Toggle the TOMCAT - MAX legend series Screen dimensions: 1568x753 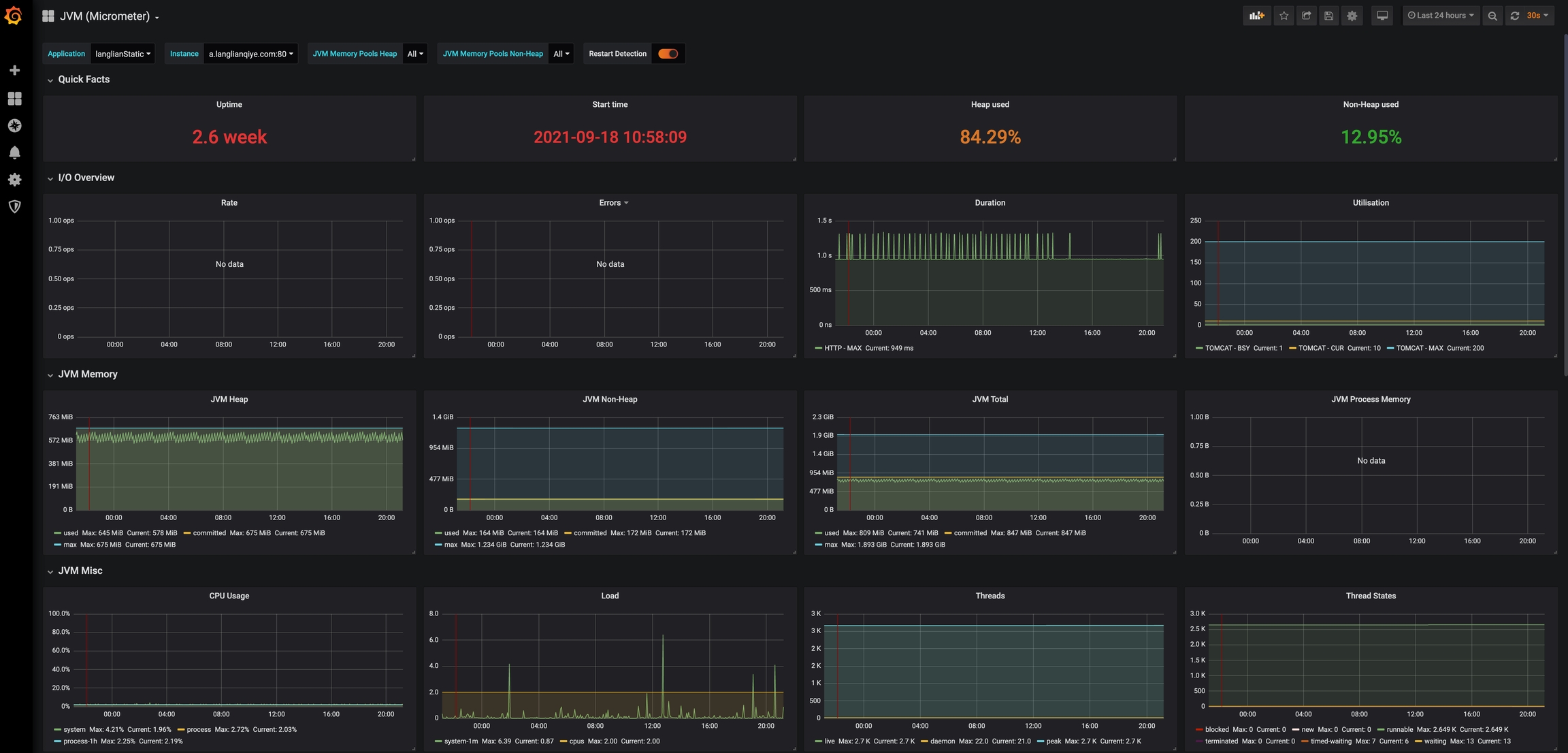pyautogui.click(x=1419, y=348)
